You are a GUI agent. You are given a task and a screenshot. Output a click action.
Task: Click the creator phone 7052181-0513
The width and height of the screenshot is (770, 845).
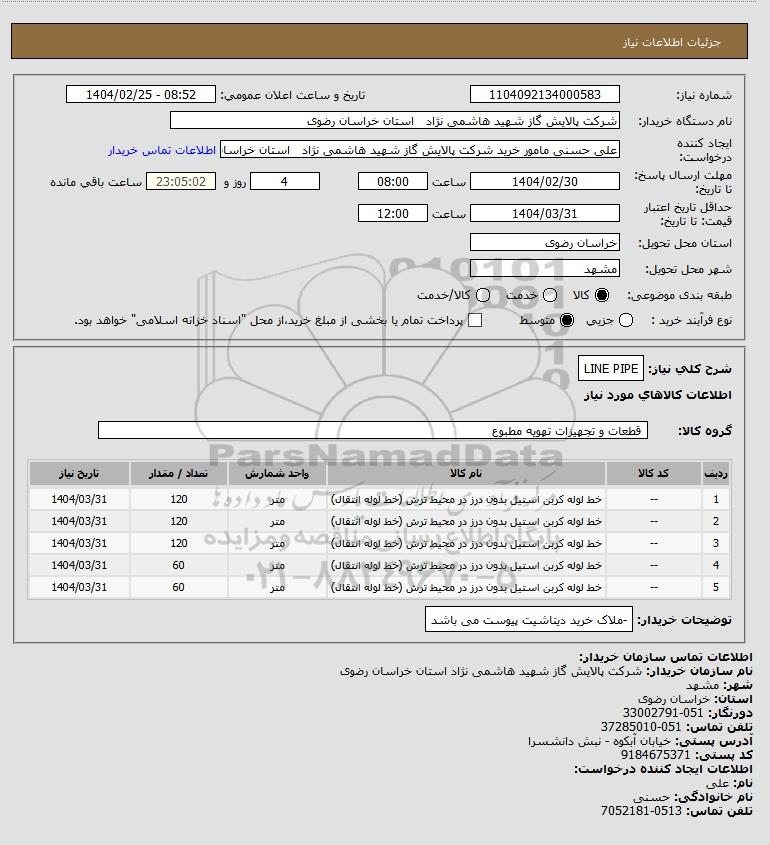(641, 811)
